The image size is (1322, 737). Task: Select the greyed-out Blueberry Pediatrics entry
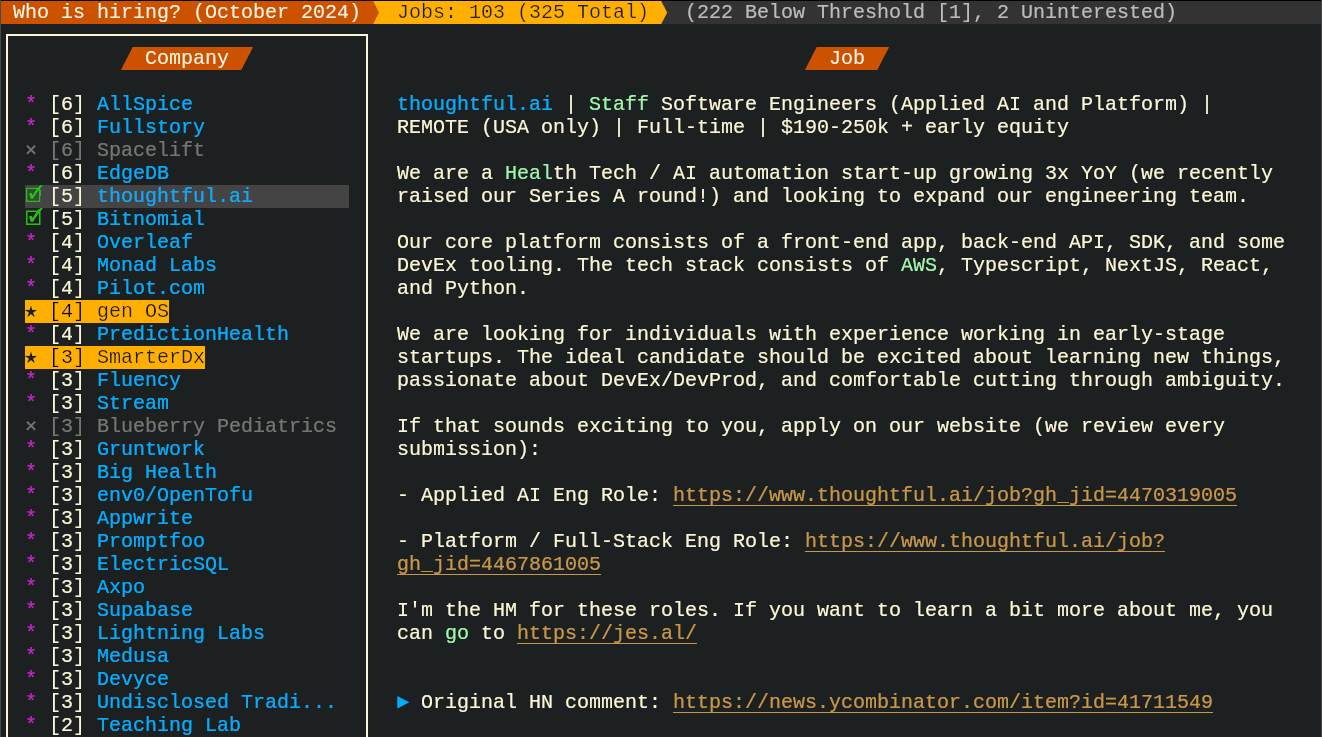217,426
